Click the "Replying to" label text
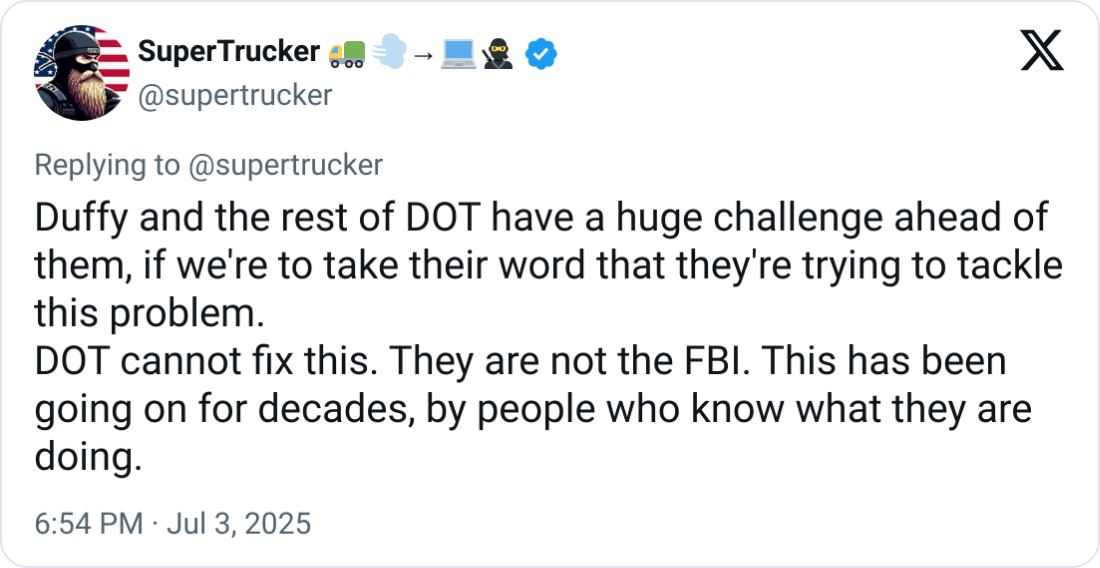The height and width of the screenshot is (568, 1100). click(108, 165)
